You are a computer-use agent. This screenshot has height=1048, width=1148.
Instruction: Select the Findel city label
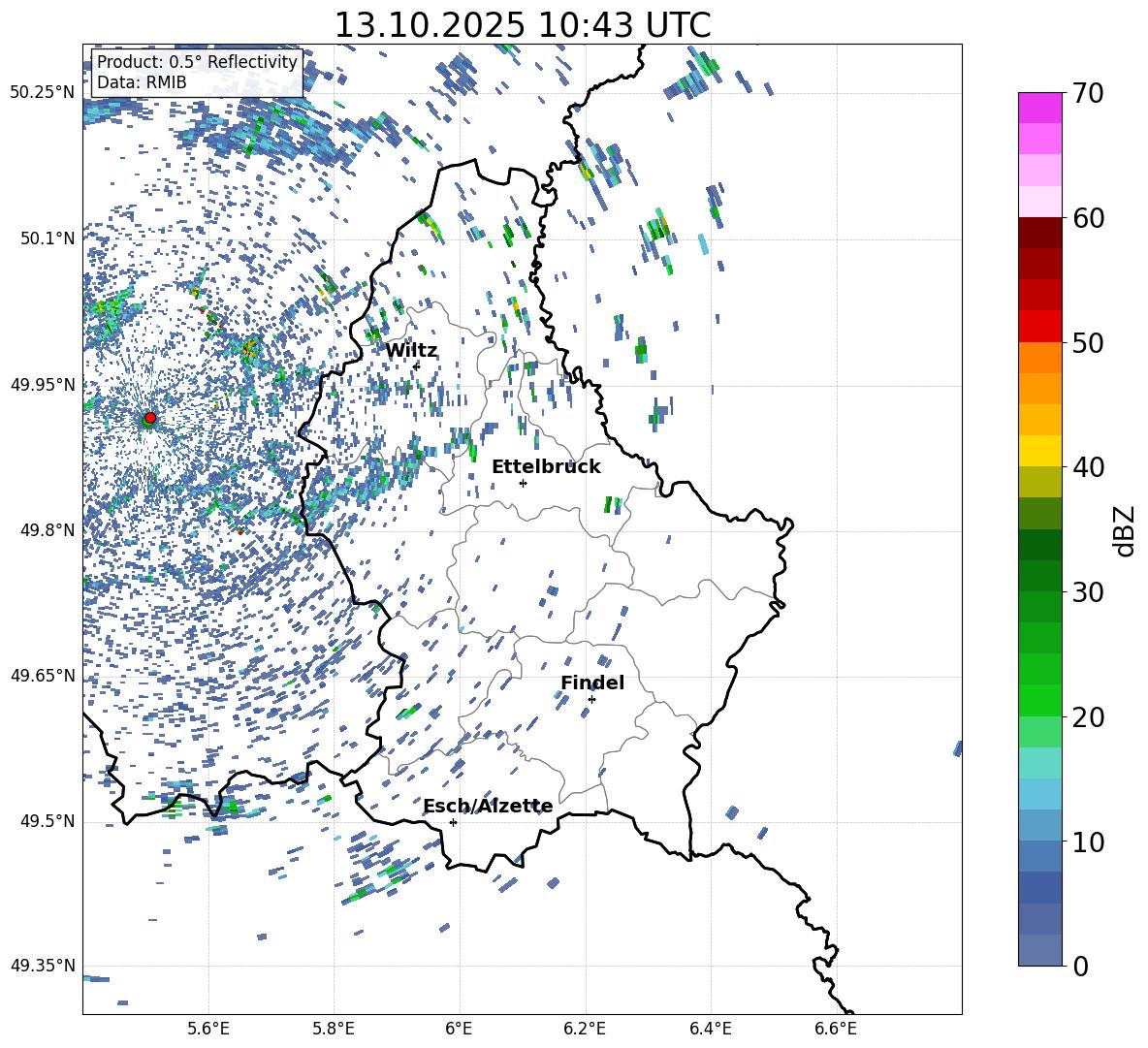[592, 683]
